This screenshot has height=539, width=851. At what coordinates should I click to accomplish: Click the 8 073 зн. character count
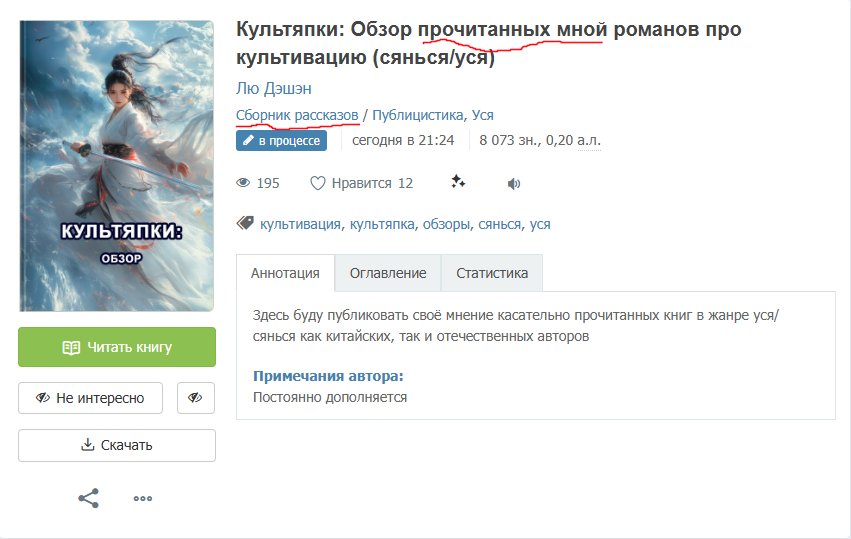pos(511,141)
